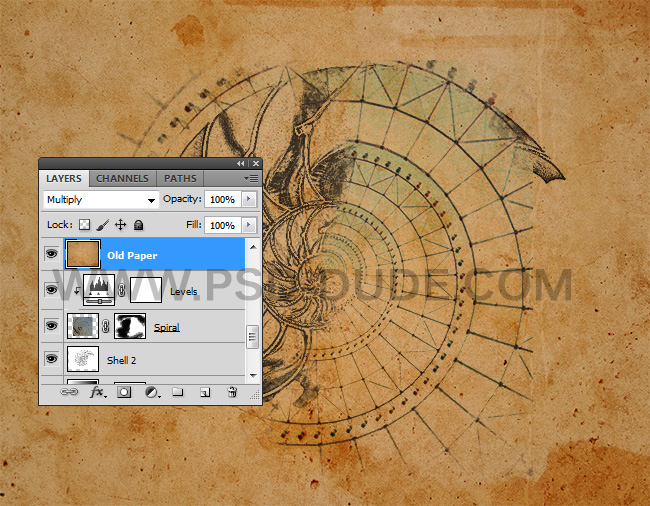Open the layer style fx menu
Viewport: 650px width, 506px height.
(97, 393)
